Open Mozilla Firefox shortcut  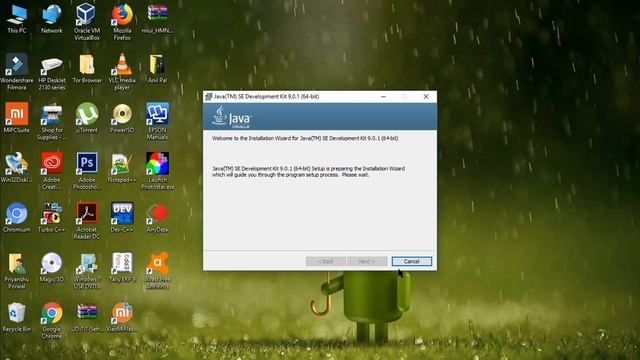point(122,21)
